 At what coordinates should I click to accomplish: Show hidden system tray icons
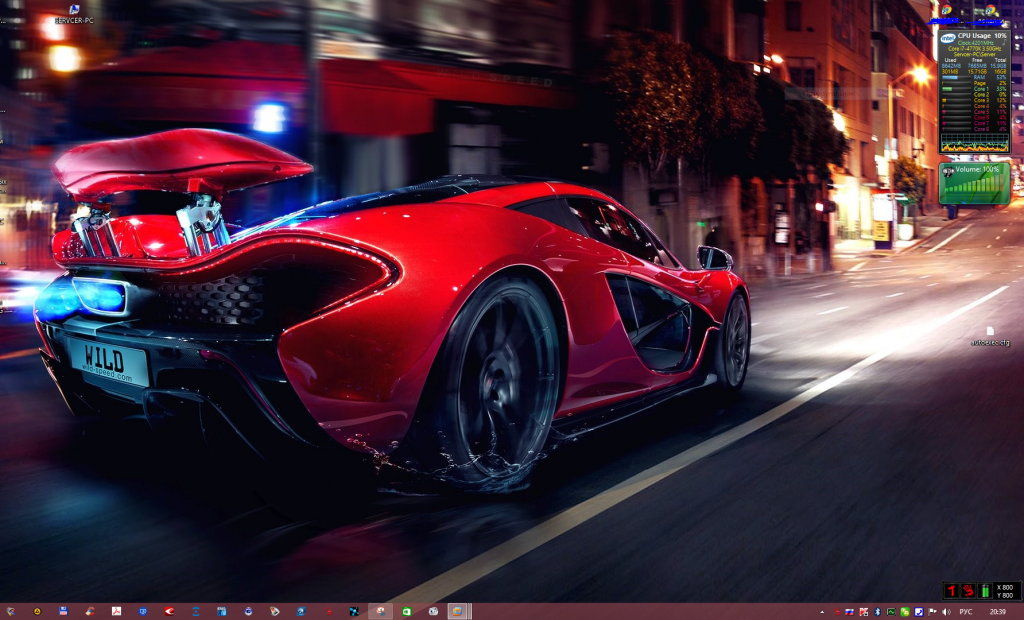pos(822,611)
